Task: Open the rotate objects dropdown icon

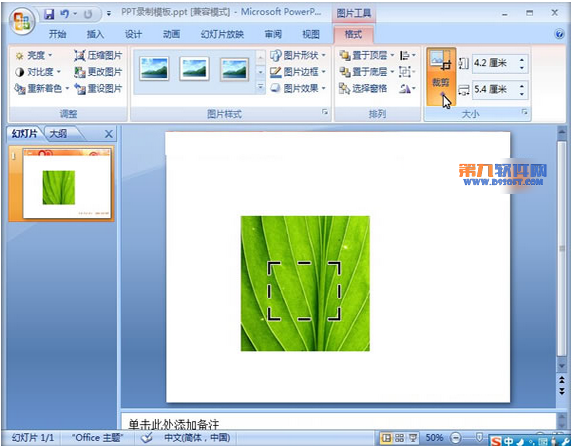Action: click(407, 88)
